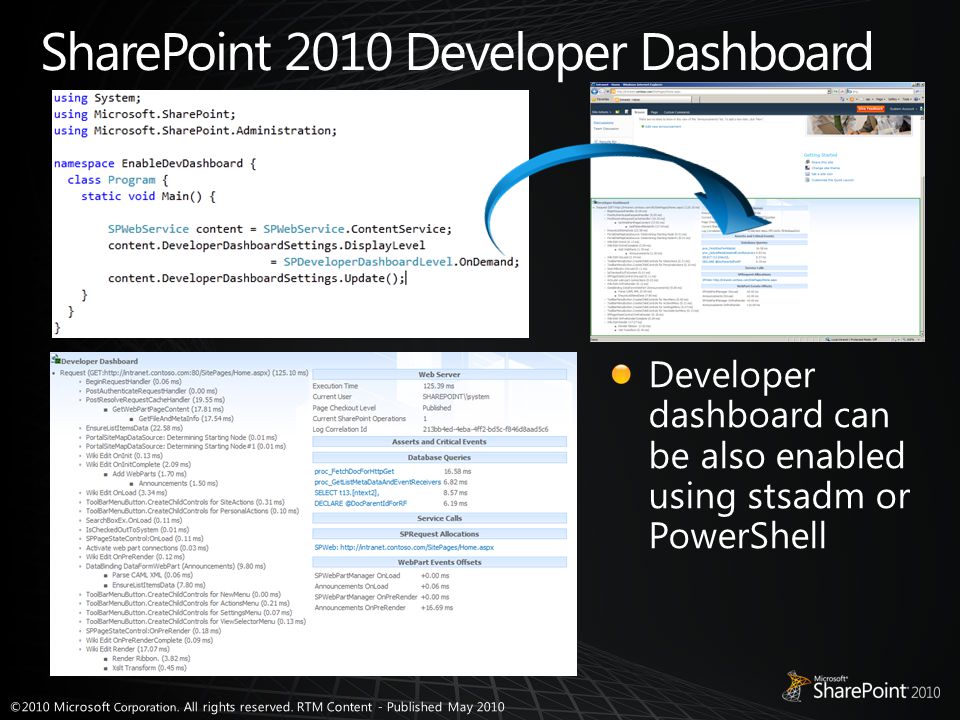Click the Xslt Transform (0.45 ms) row

click(x=149, y=668)
